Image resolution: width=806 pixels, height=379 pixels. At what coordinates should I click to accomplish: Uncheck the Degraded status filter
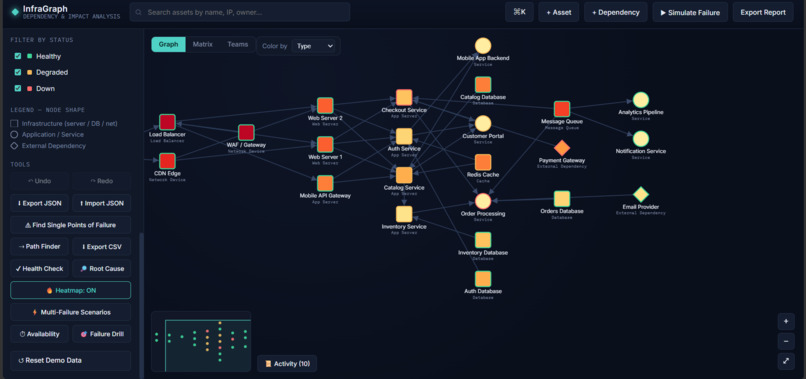click(x=18, y=73)
